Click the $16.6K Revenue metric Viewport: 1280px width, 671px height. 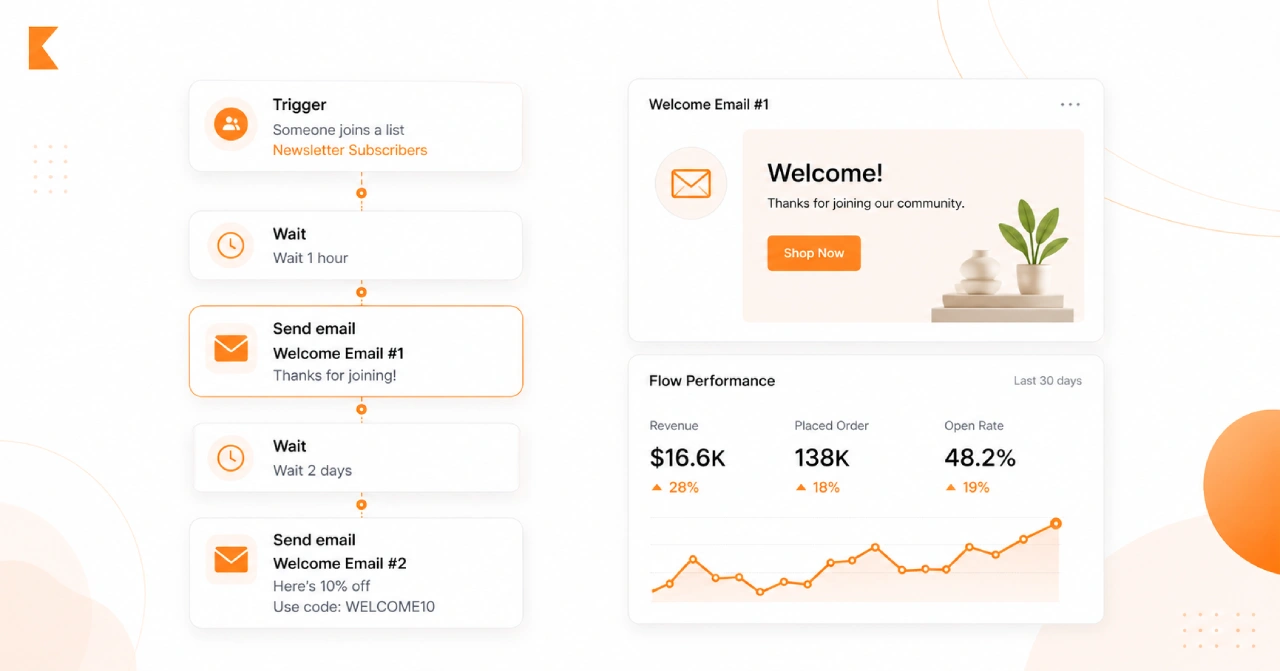tap(688, 457)
